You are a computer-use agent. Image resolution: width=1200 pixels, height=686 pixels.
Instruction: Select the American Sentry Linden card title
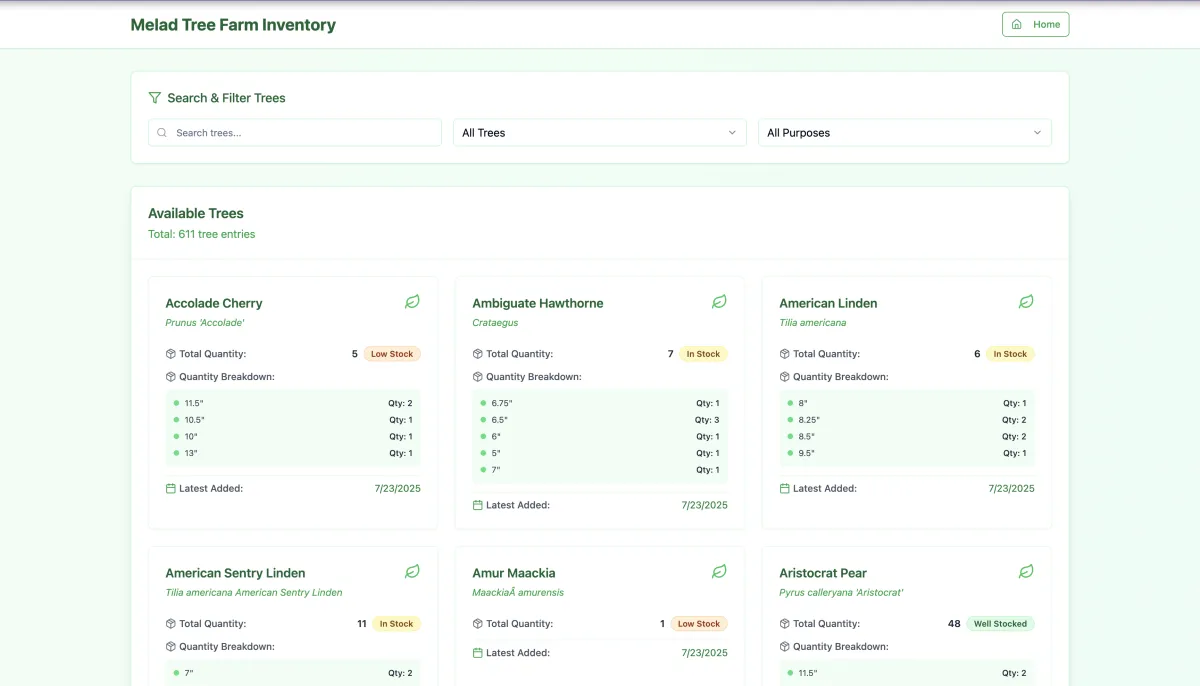235,573
